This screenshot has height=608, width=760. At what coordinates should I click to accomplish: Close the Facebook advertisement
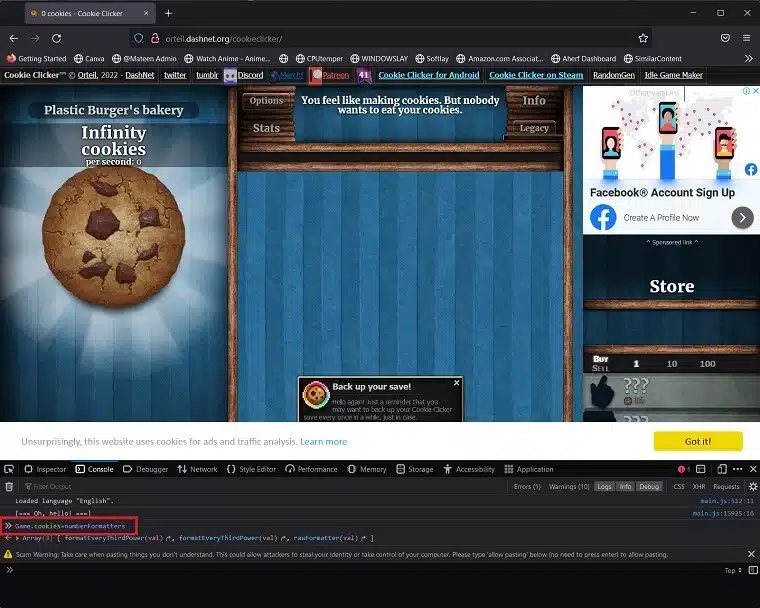755,91
